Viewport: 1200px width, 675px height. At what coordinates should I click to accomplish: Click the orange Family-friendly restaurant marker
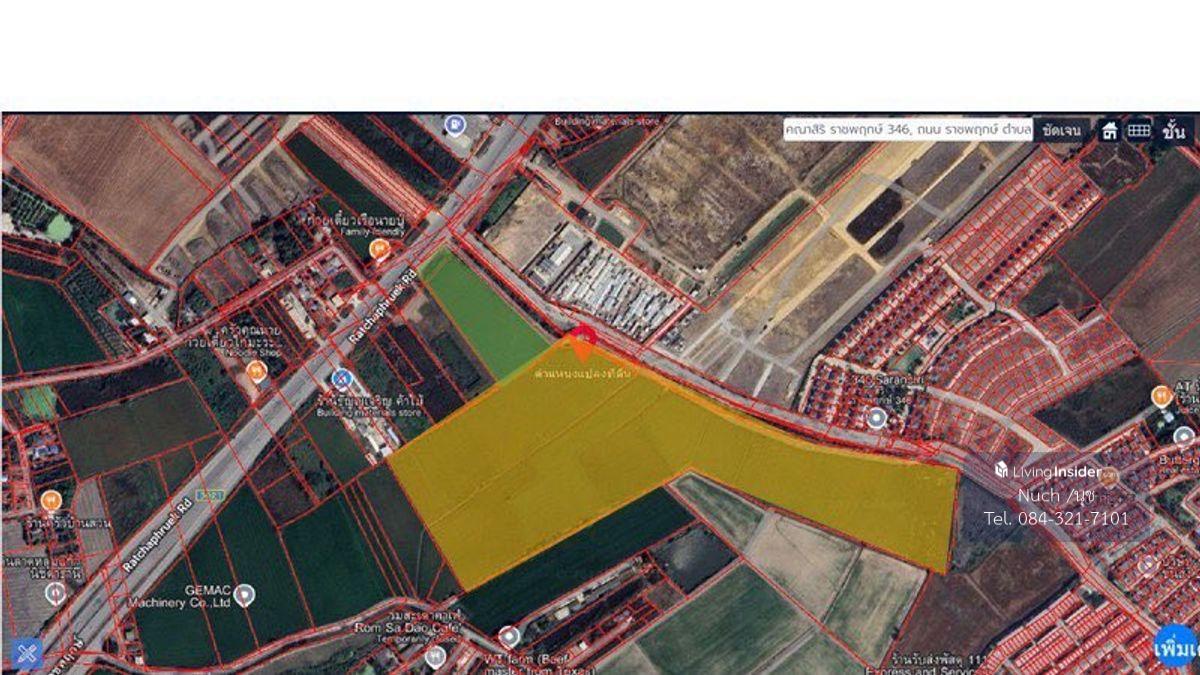click(x=379, y=249)
